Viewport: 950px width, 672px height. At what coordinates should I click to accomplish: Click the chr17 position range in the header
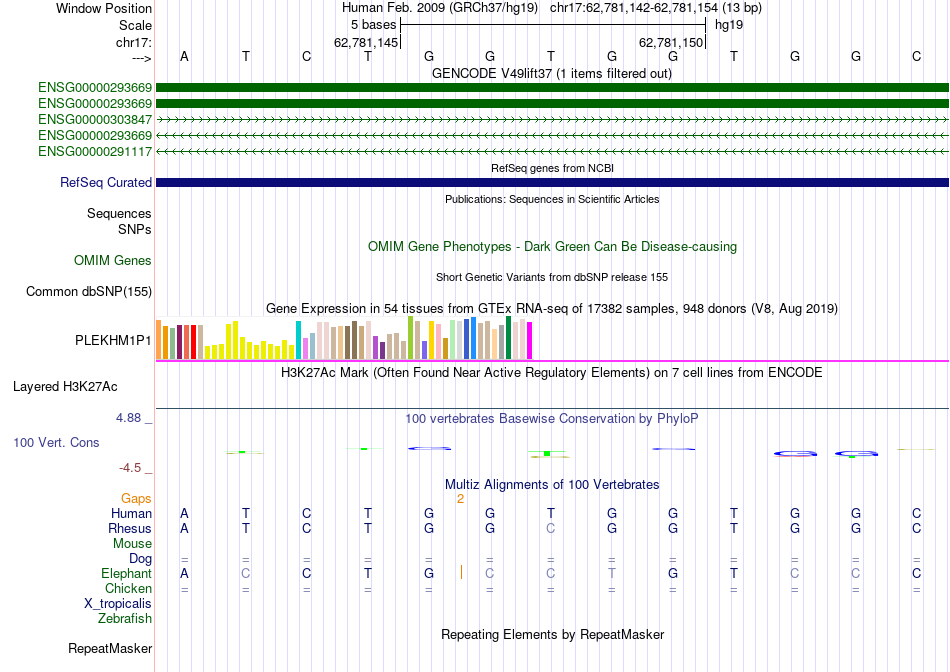pos(634,8)
